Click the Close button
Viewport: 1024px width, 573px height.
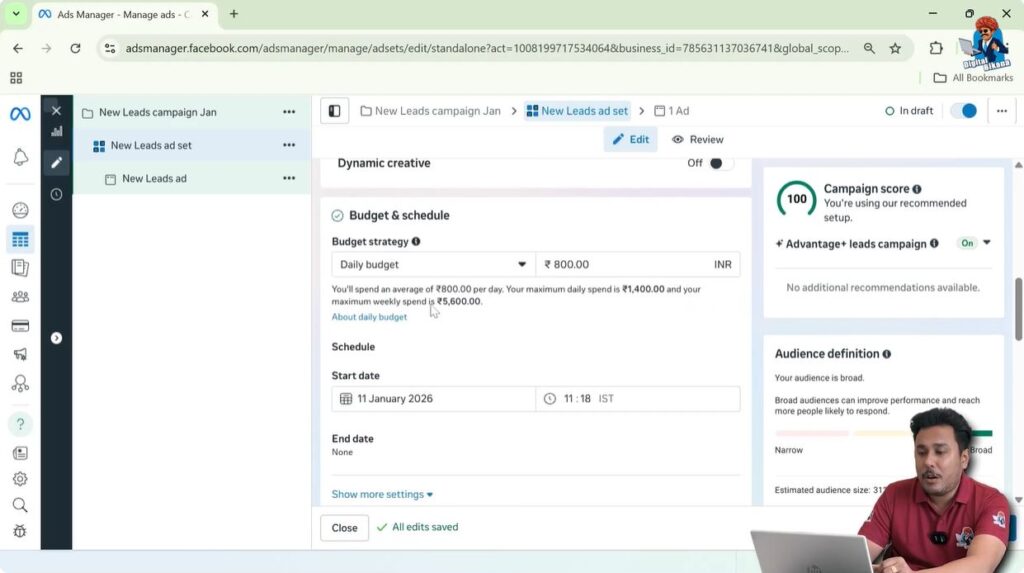(x=344, y=528)
